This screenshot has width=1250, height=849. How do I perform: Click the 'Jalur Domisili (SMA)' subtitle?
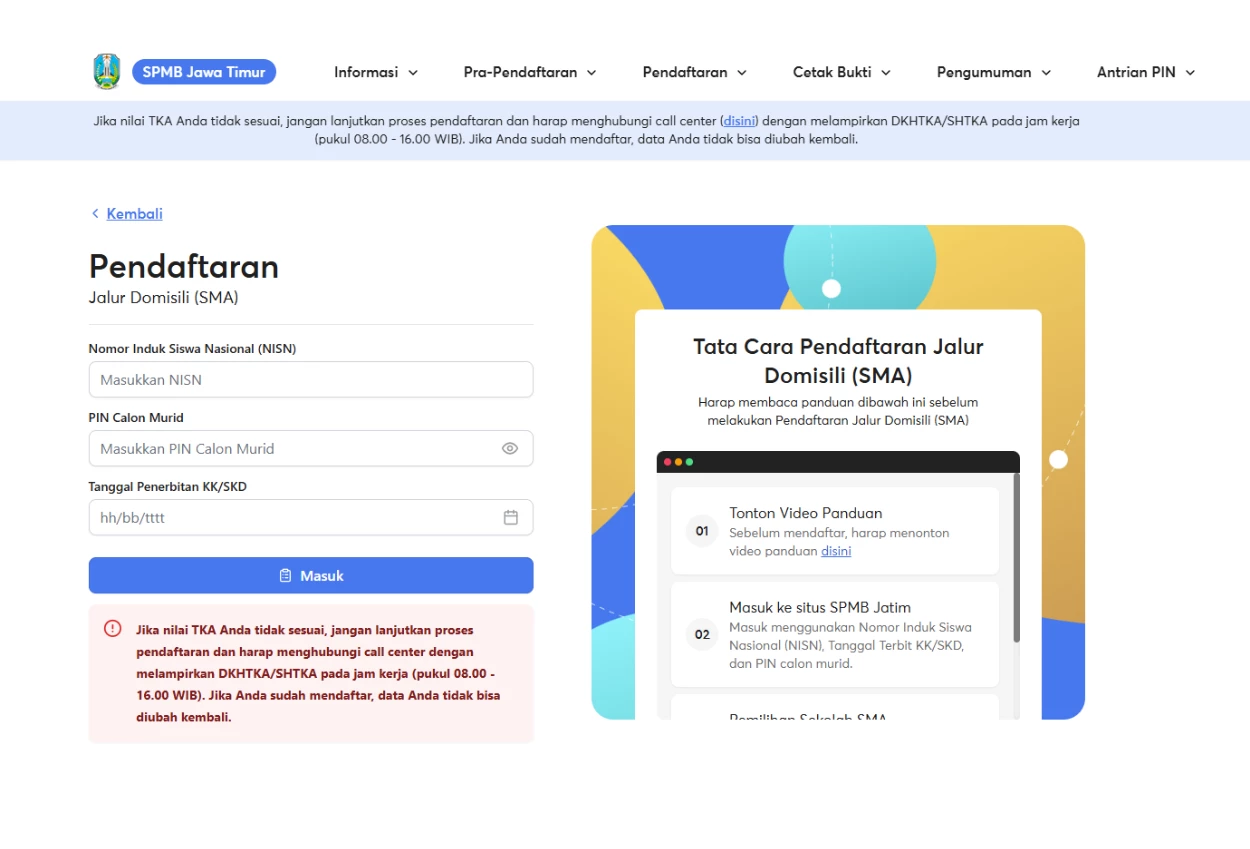[x=164, y=298]
